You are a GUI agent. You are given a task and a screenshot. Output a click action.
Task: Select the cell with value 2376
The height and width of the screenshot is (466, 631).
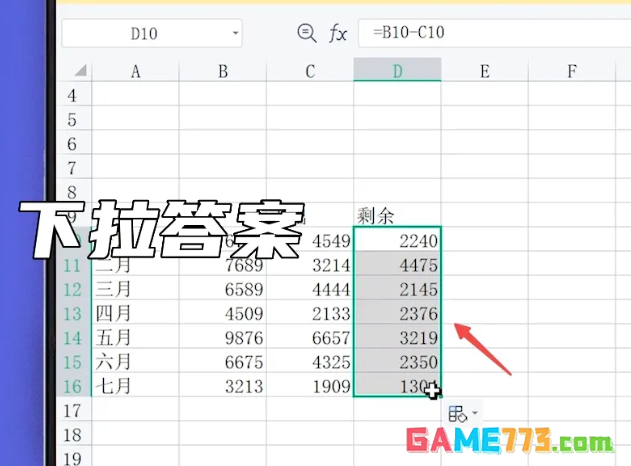(398, 314)
